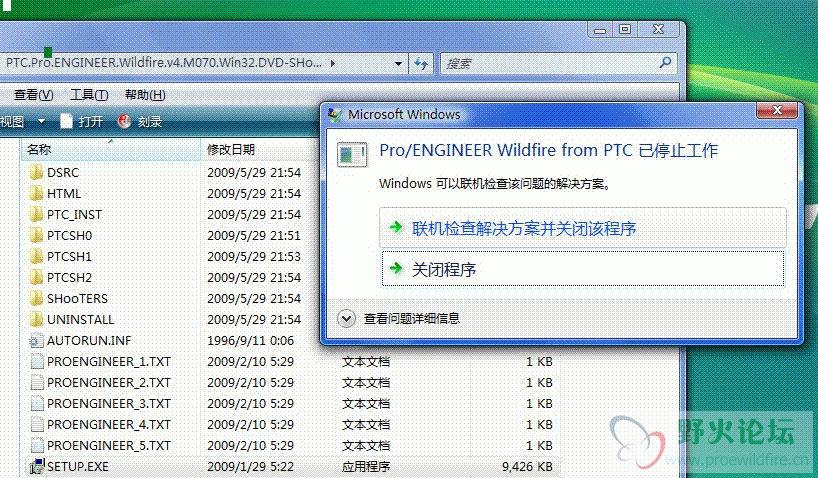Viewport: 818px width, 478px height.
Task: Click the DSRC folder name
Action: (63, 173)
